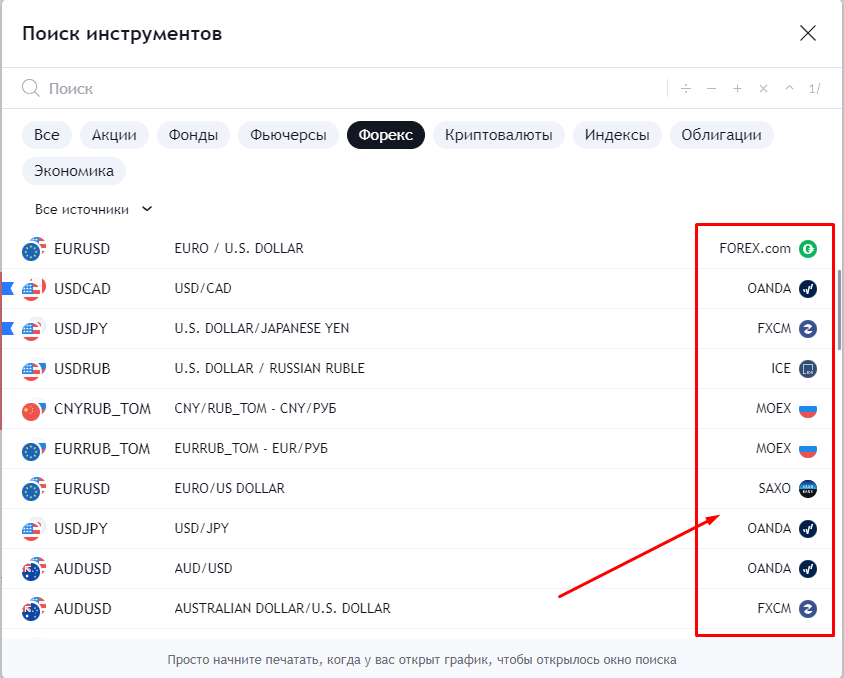This screenshot has height=678, width=844.
Task: Select the Экономика category filter
Action: (x=74, y=171)
